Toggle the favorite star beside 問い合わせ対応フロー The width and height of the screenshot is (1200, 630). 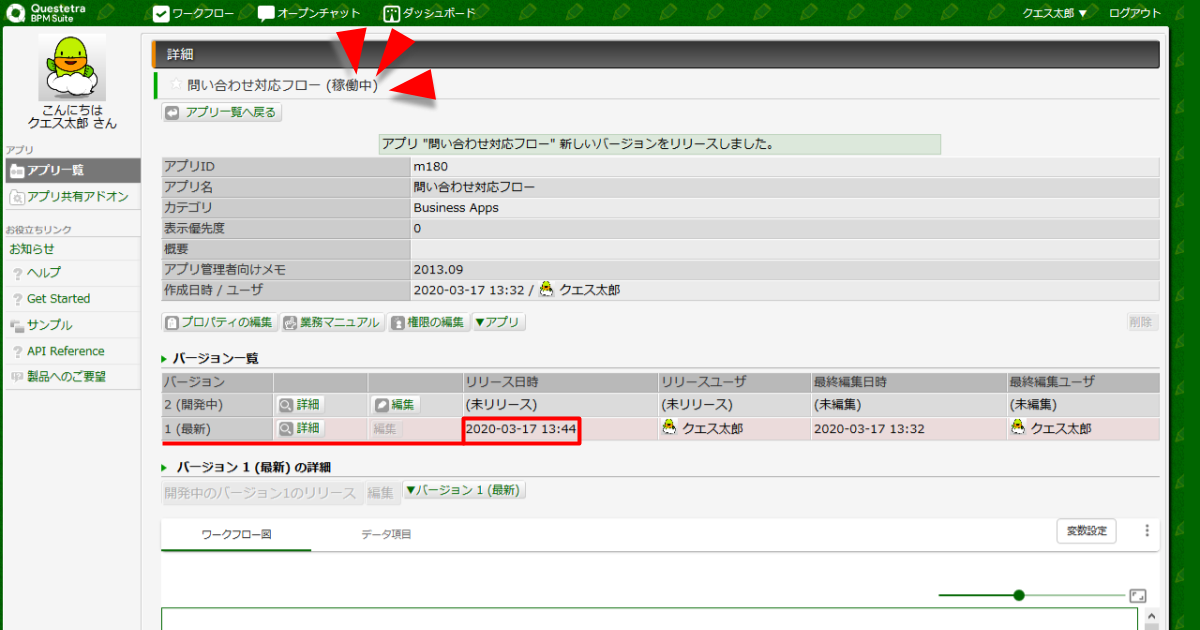click(176, 86)
